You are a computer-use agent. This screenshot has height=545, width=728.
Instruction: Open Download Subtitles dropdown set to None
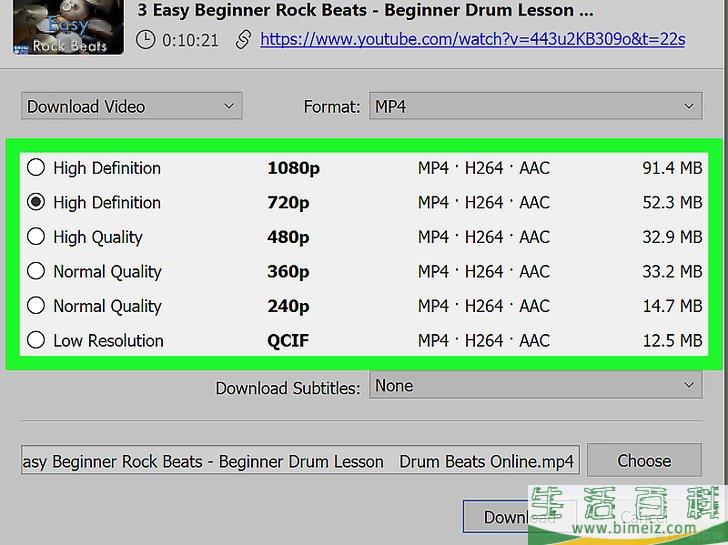point(535,385)
